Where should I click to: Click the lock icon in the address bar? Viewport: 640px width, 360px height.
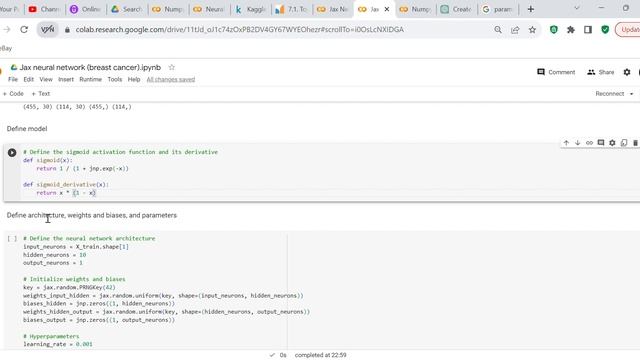click(67, 29)
